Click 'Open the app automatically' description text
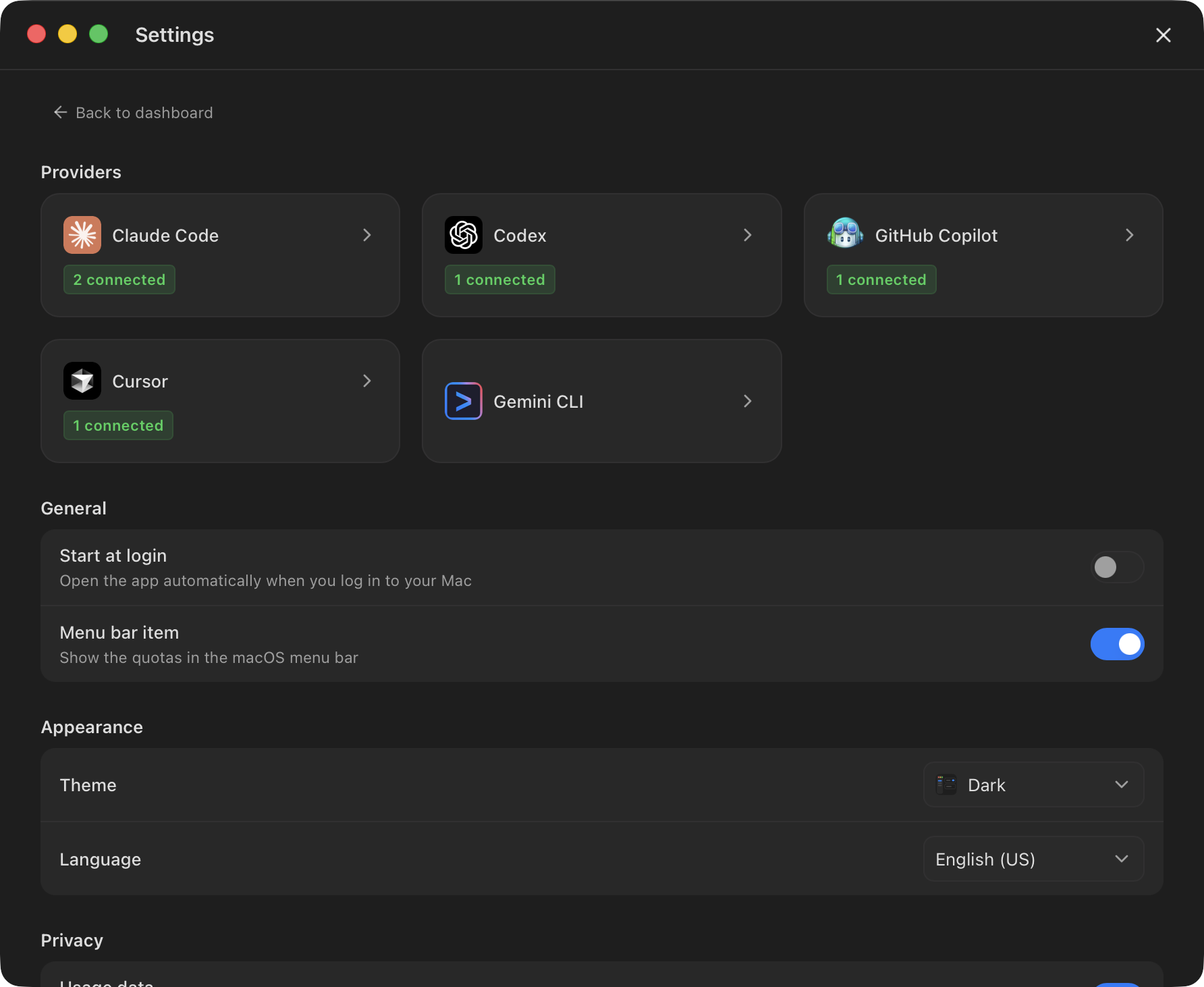The image size is (1204, 987). 266,581
